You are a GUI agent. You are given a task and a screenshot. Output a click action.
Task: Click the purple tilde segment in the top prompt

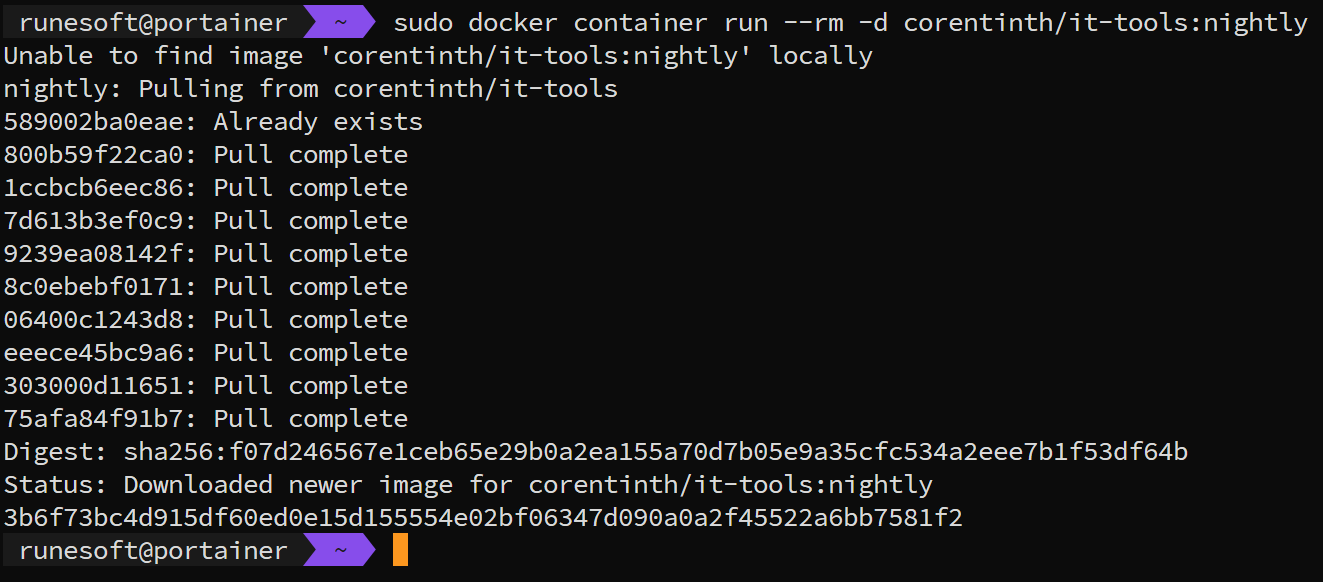340,22
